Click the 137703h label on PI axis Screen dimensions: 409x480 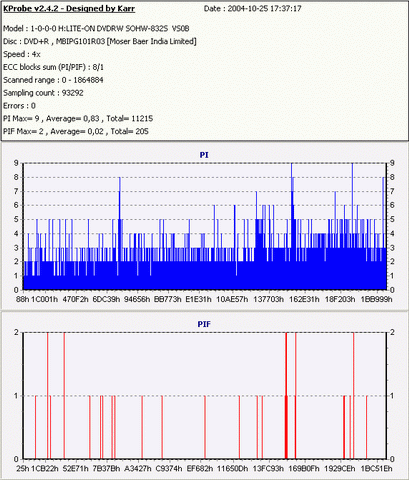268,299
